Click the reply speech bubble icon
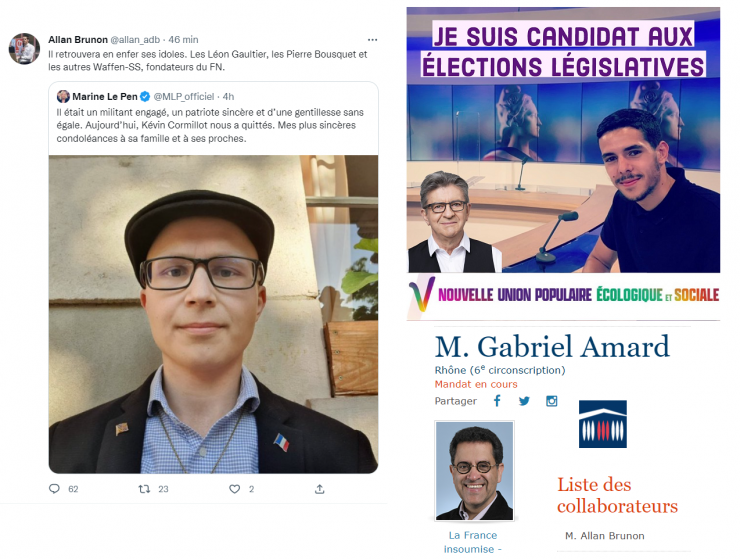The width and height of the screenshot is (740, 559). click(54, 489)
